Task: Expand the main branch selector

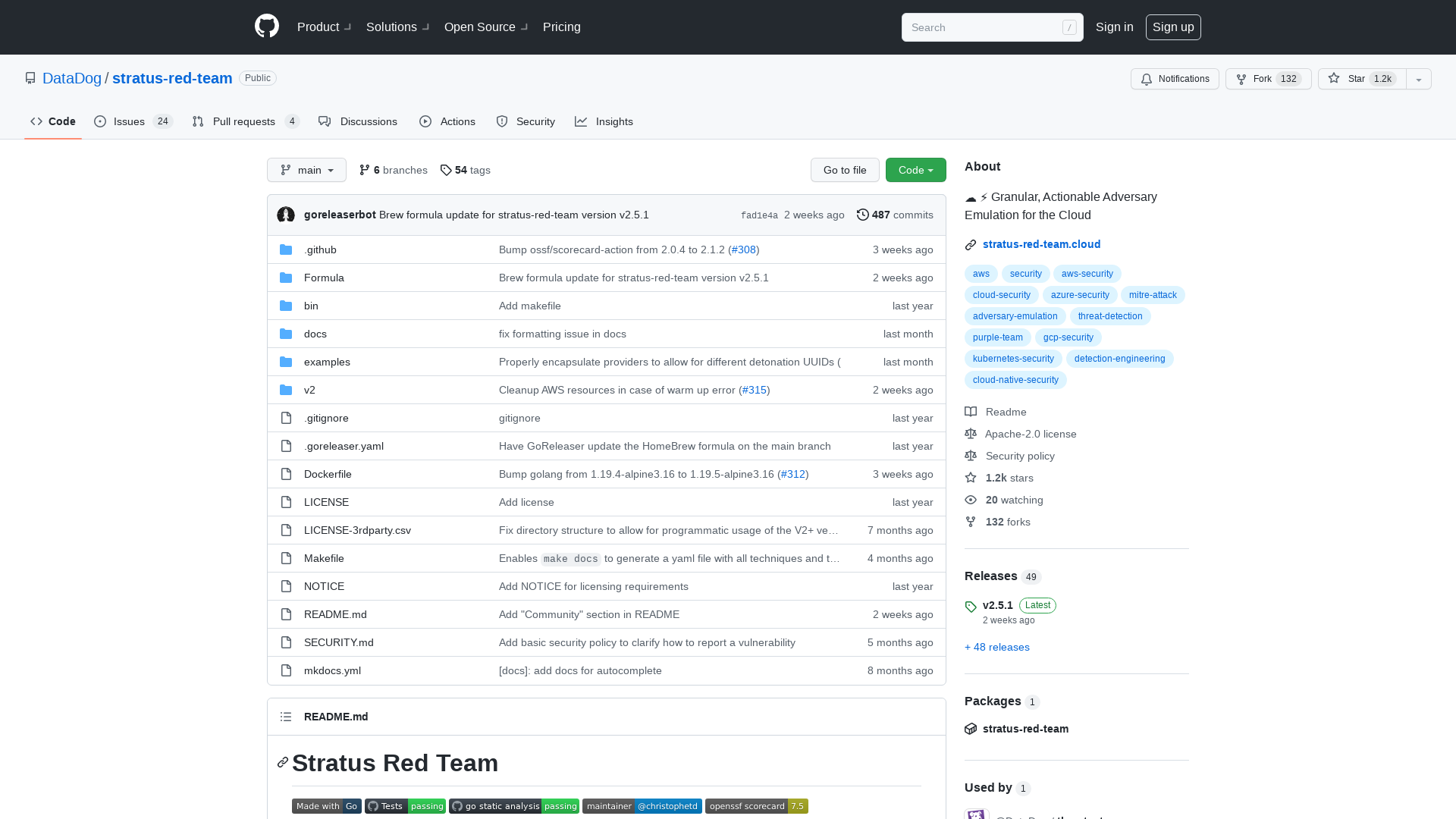Action: (x=306, y=170)
